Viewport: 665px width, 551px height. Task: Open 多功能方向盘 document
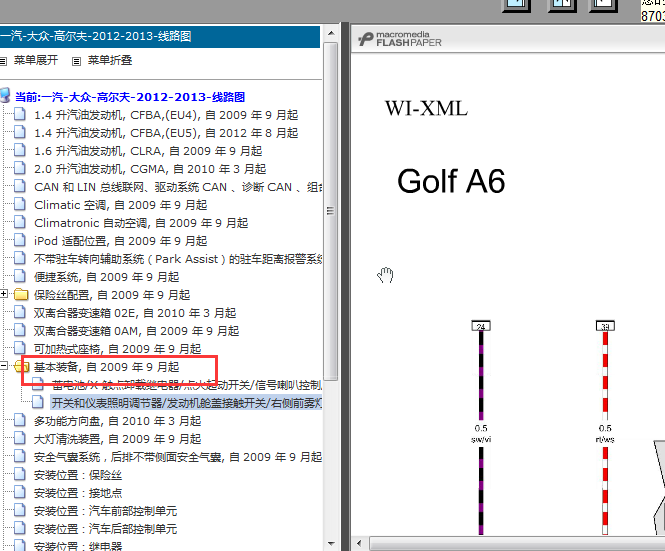click(117, 421)
